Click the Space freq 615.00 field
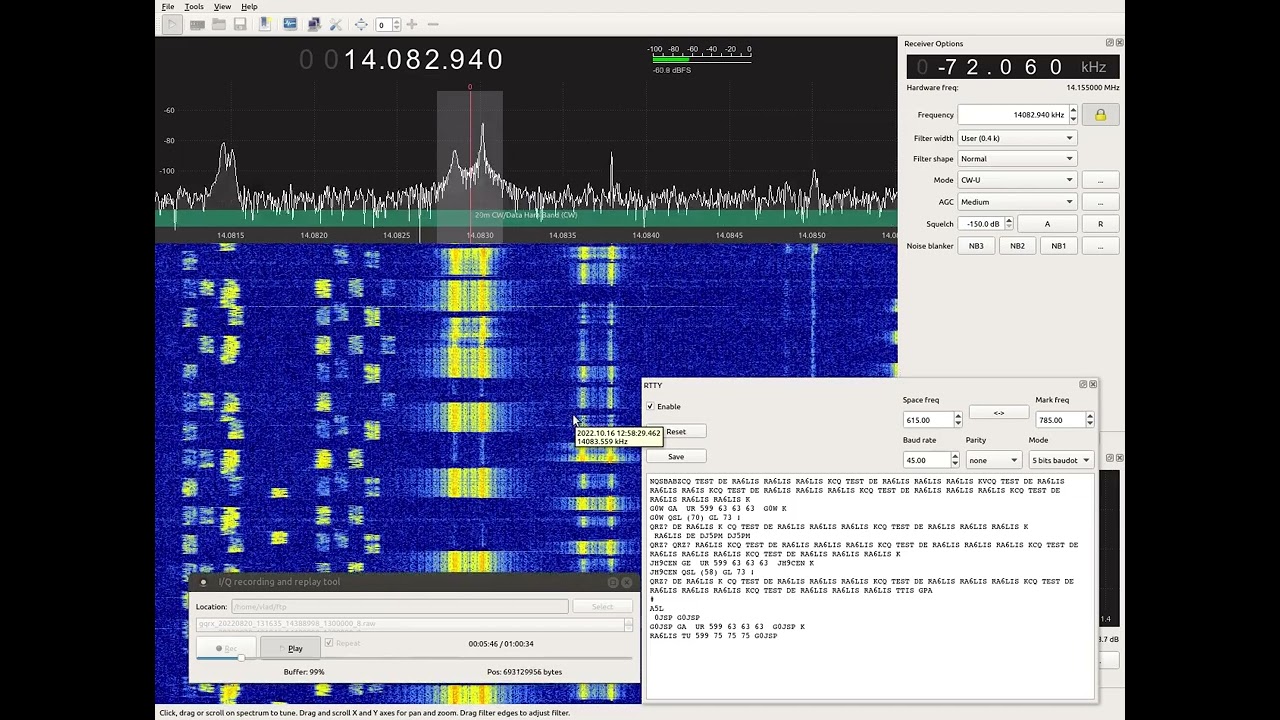This screenshot has width=1280, height=720. [x=927, y=420]
